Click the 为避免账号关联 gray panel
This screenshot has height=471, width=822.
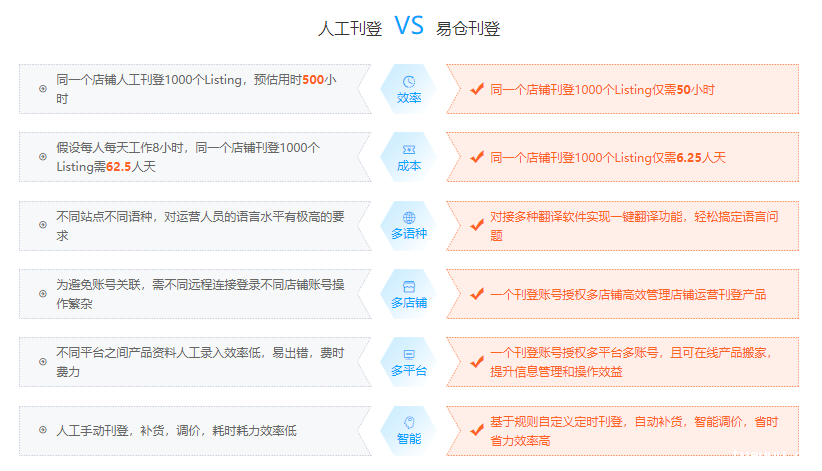pos(200,294)
